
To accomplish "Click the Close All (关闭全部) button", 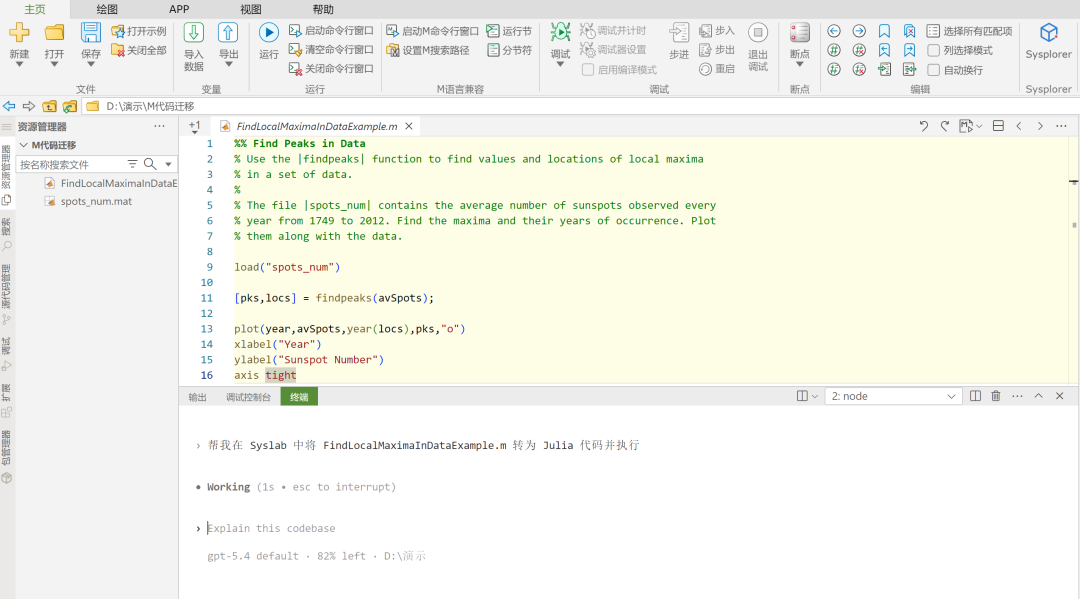I will tap(138, 50).
